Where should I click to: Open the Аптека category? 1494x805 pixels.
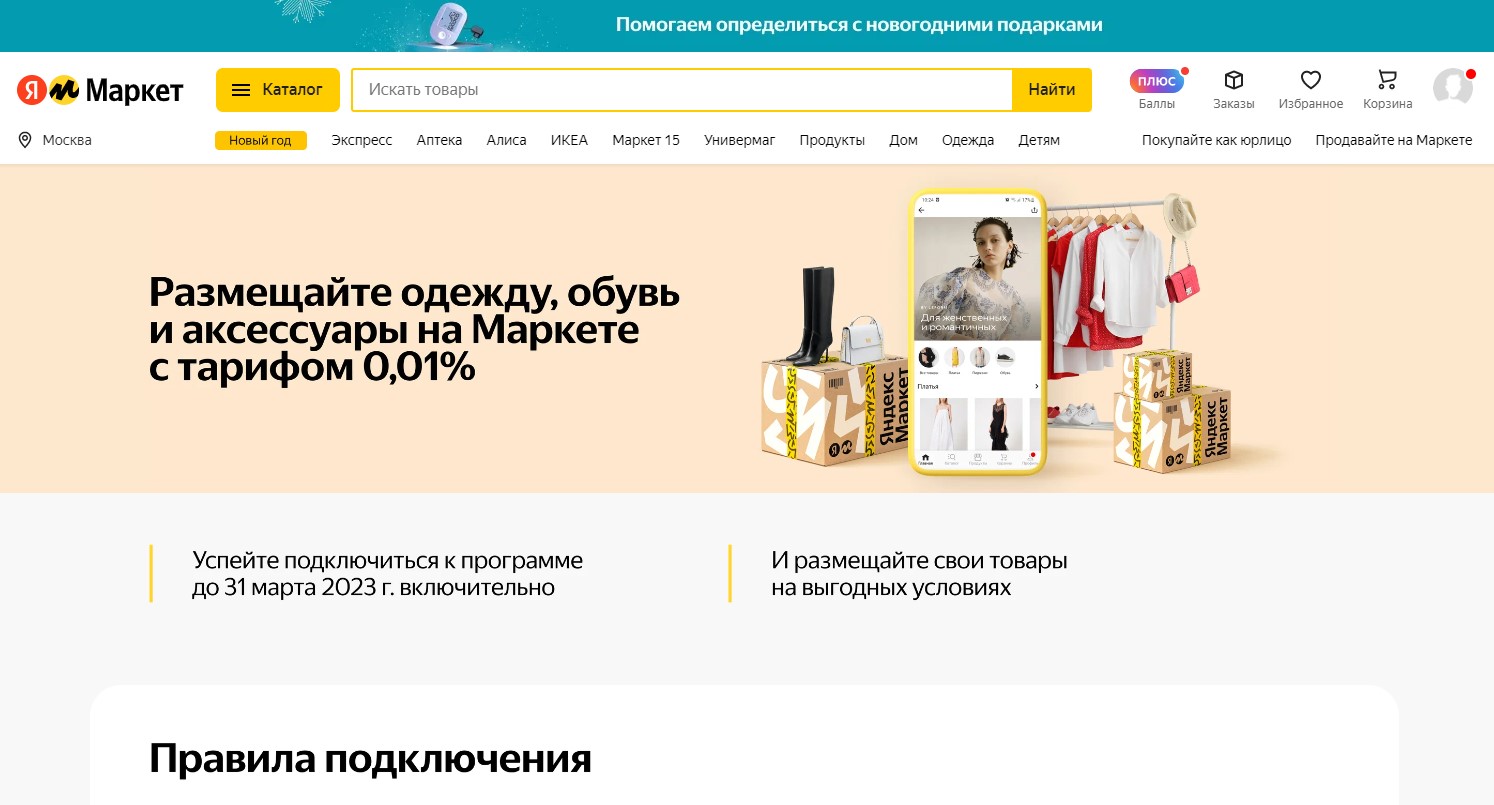click(439, 140)
